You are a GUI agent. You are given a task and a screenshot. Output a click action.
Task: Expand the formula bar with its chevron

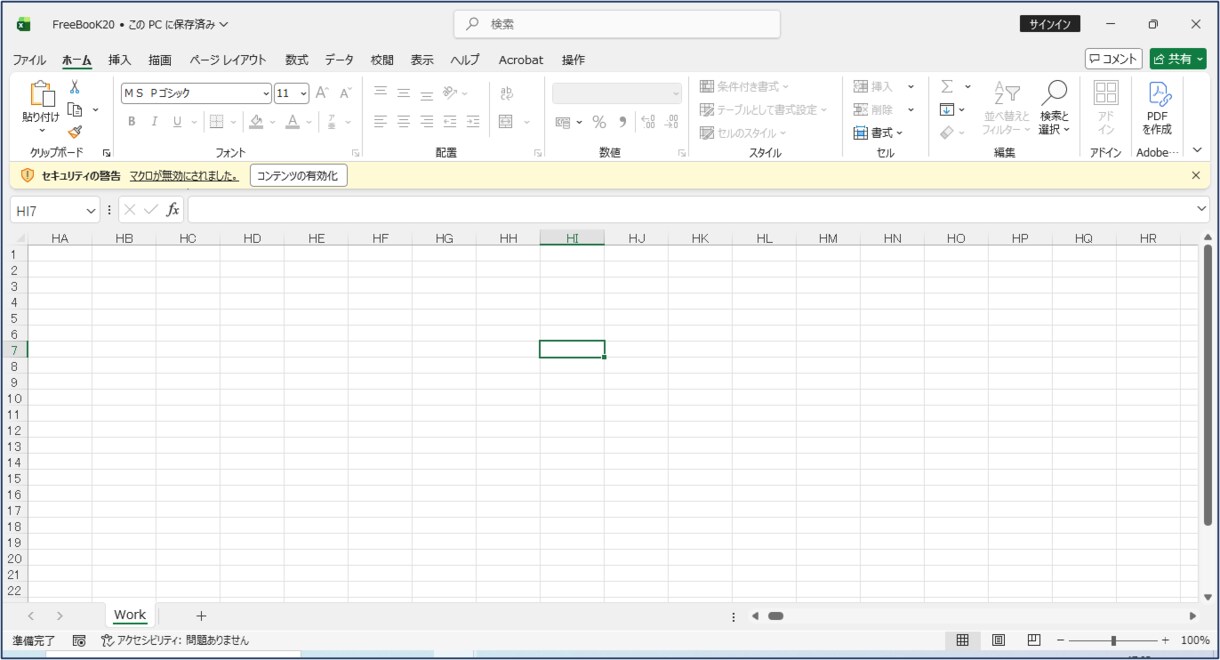(x=1202, y=209)
